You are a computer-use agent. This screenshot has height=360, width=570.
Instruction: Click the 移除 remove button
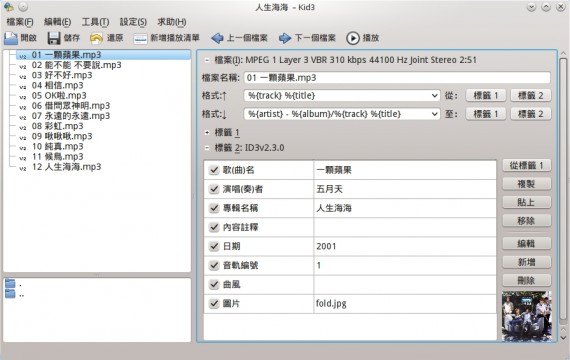click(526, 221)
